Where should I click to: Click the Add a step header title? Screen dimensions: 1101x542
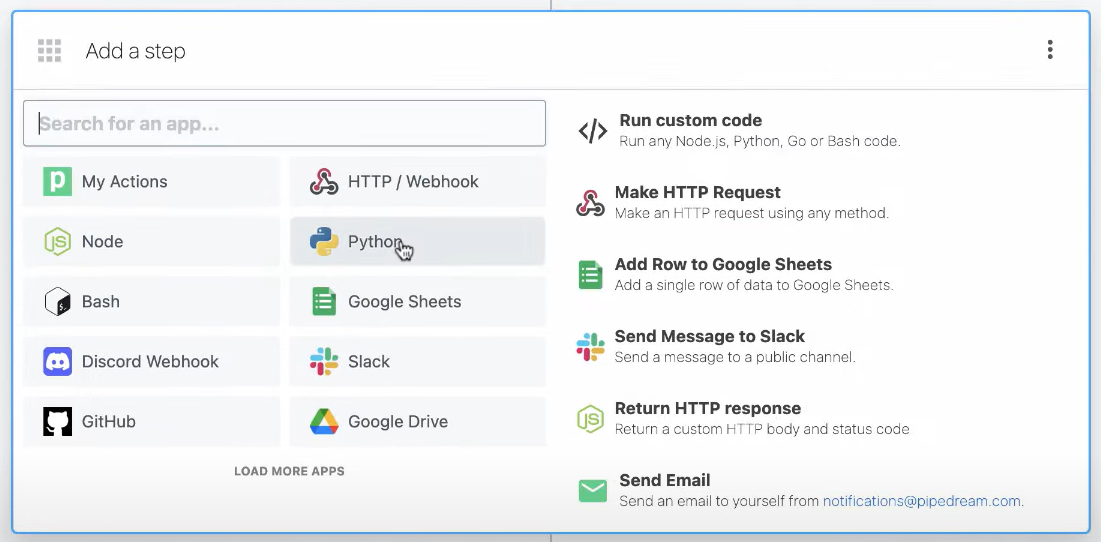(x=136, y=51)
